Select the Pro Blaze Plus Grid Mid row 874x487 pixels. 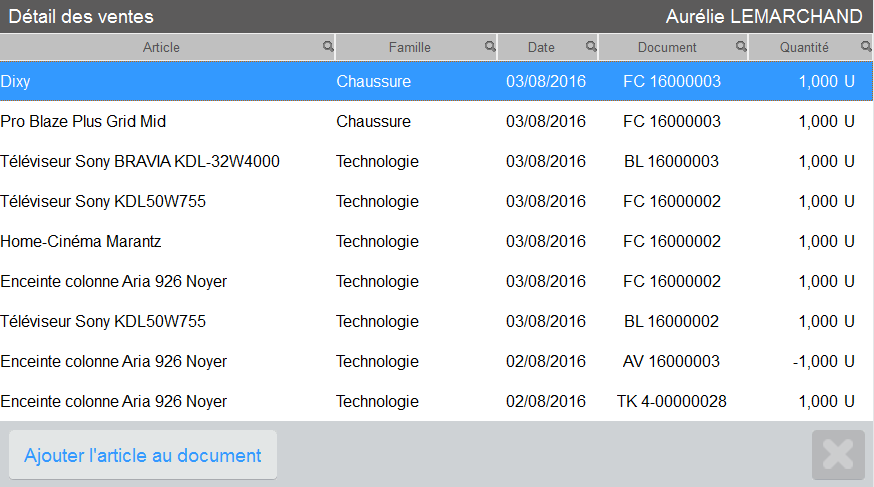pyautogui.click(x=436, y=121)
